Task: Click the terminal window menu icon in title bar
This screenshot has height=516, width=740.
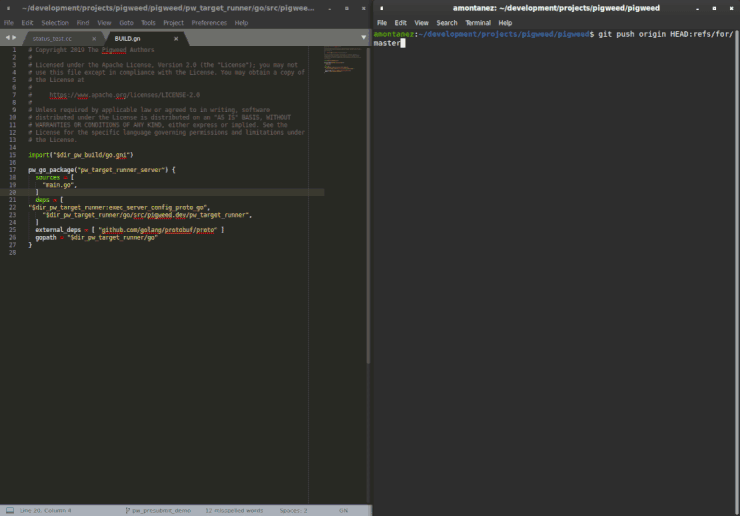Action: pyautogui.click(x=381, y=7)
